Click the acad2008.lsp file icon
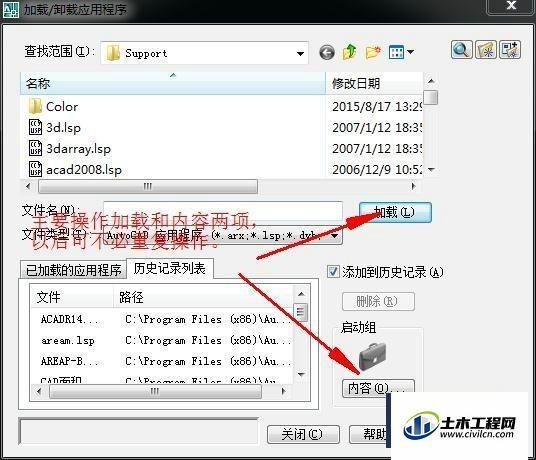Viewport: 536px width, 460px height. point(35,169)
